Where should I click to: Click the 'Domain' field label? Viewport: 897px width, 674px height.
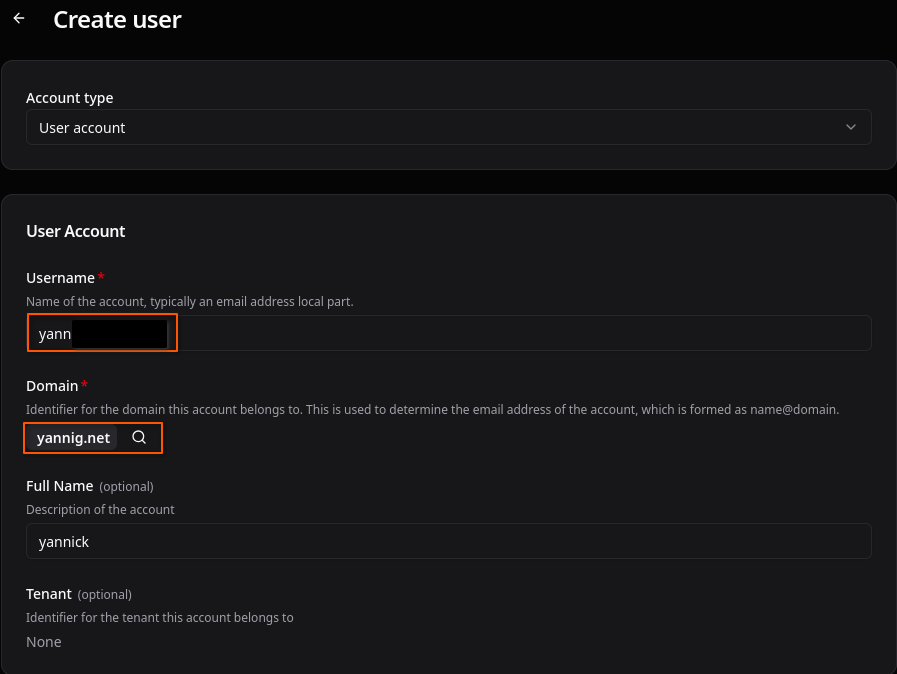click(x=52, y=385)
